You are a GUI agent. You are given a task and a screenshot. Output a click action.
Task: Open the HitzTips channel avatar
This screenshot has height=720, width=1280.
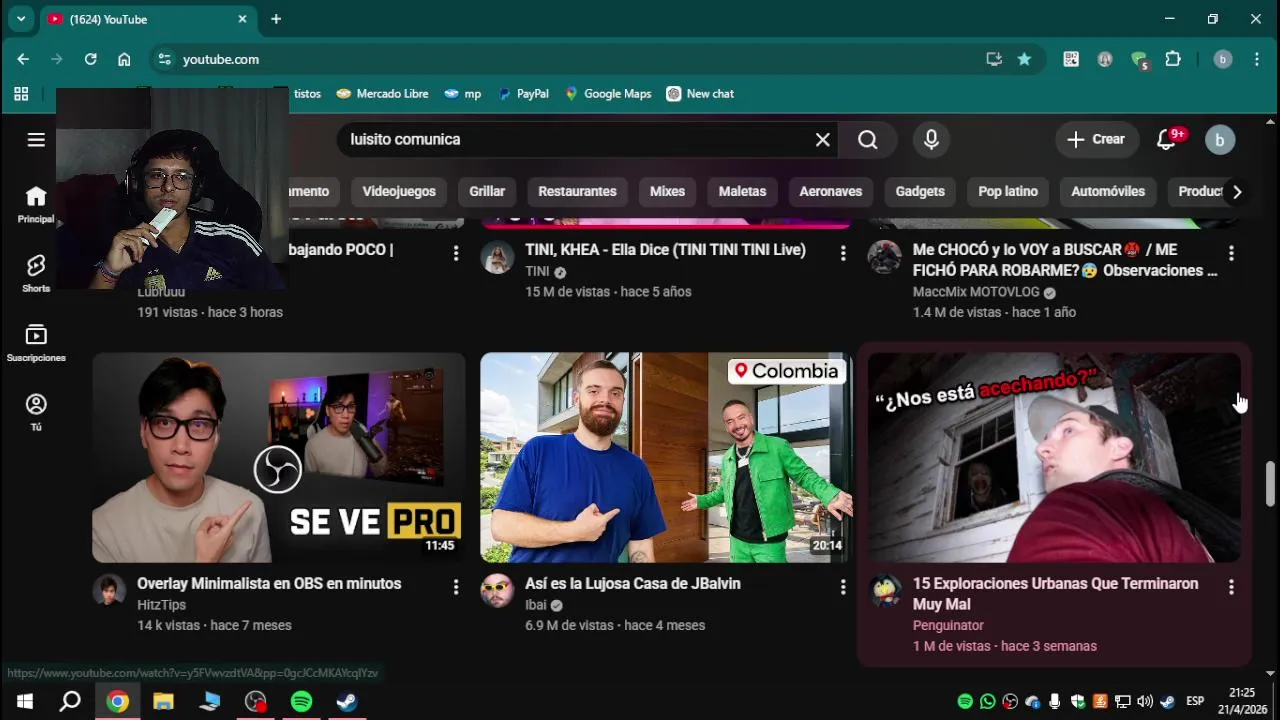coord(109,591)
